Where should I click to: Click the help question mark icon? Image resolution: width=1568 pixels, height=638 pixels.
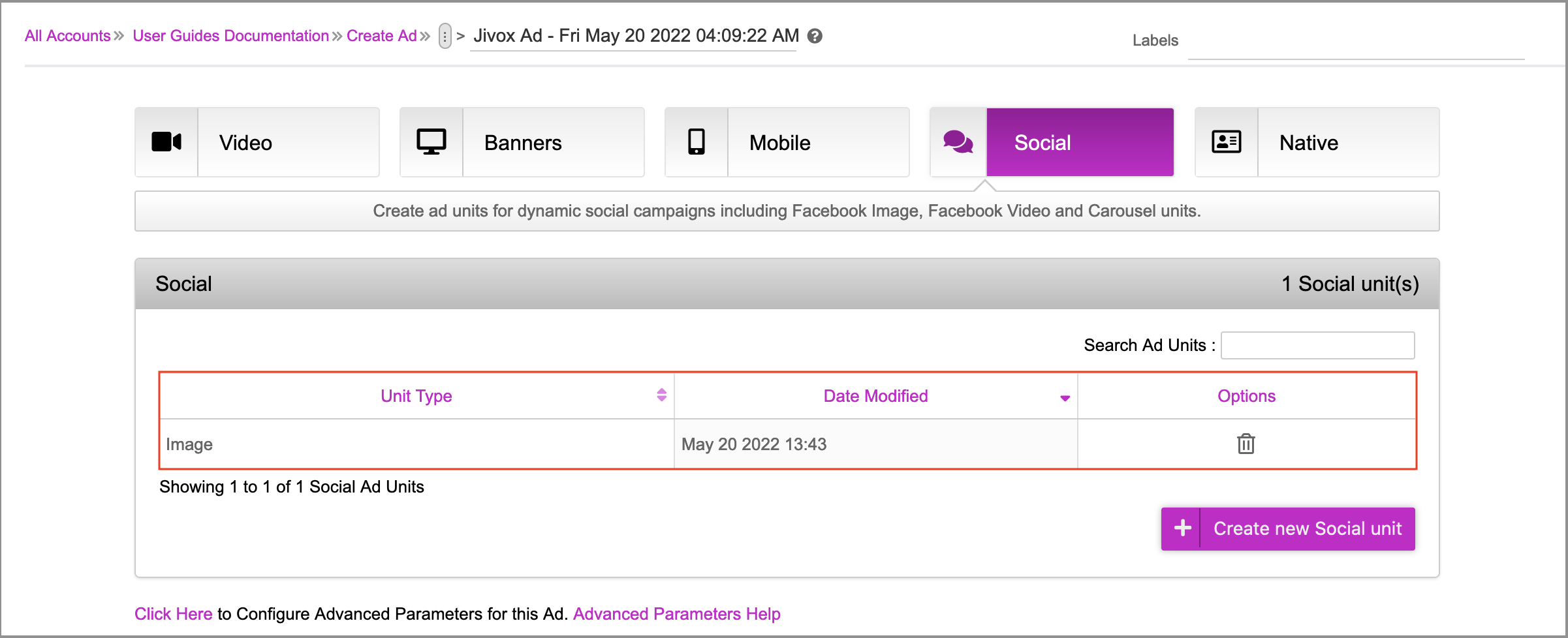(815, 37)
